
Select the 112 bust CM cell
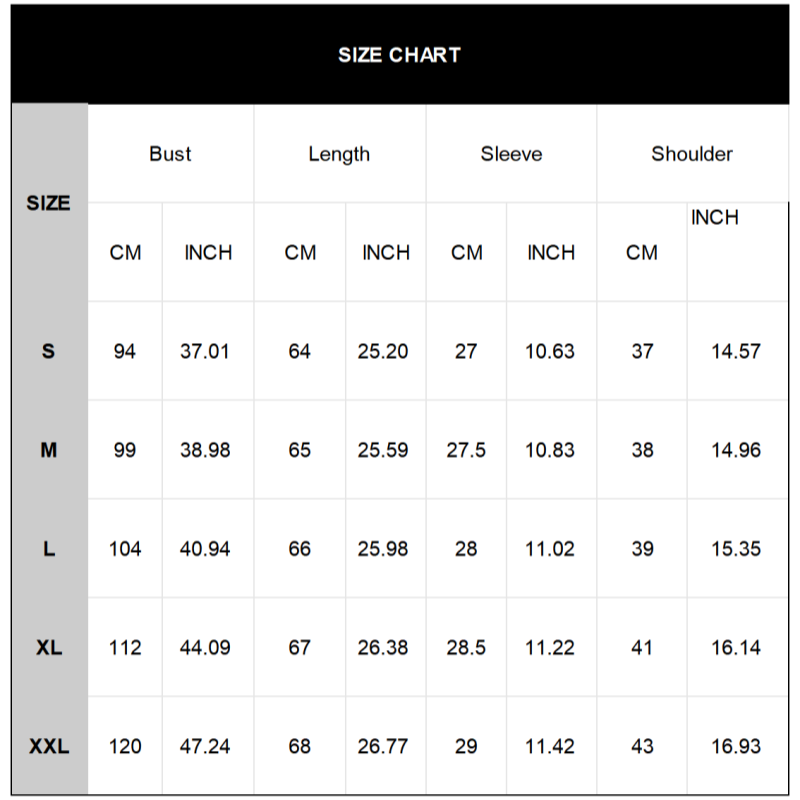[x=125, y=648]
